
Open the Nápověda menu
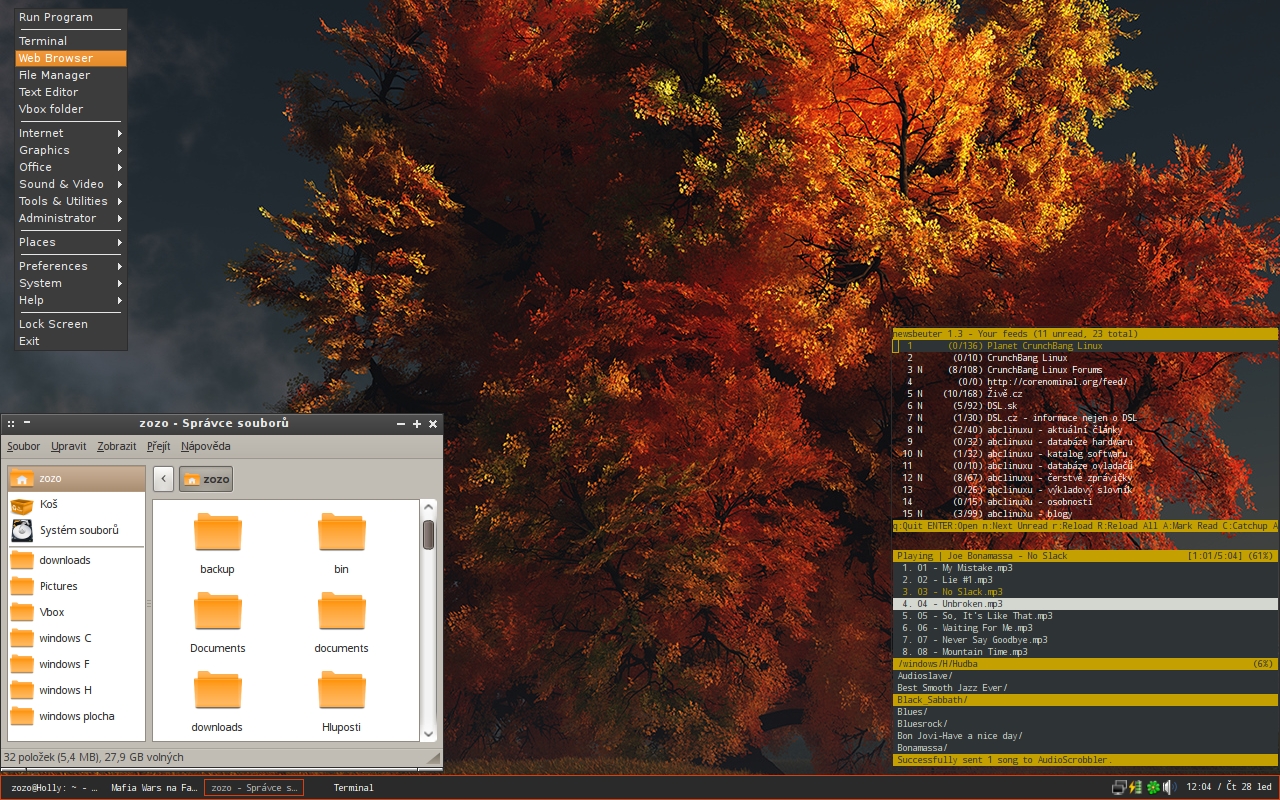point(206,446)
